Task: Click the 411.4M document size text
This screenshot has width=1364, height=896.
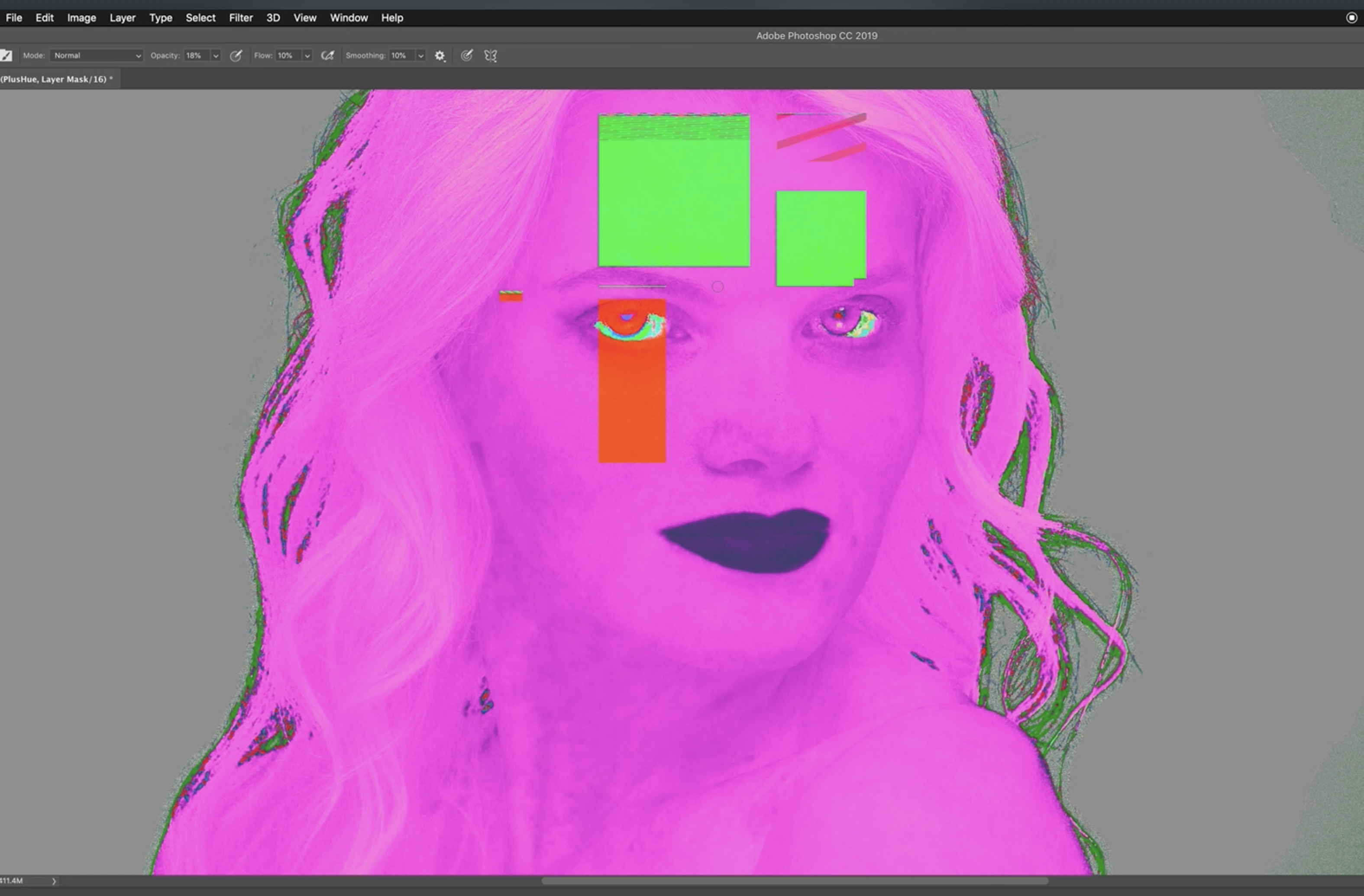Action: (x=11, y=880)
